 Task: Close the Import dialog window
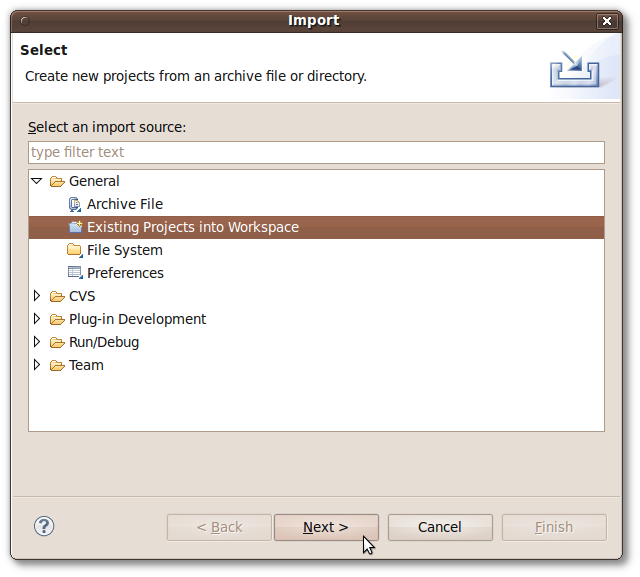(x=607, y=21)
